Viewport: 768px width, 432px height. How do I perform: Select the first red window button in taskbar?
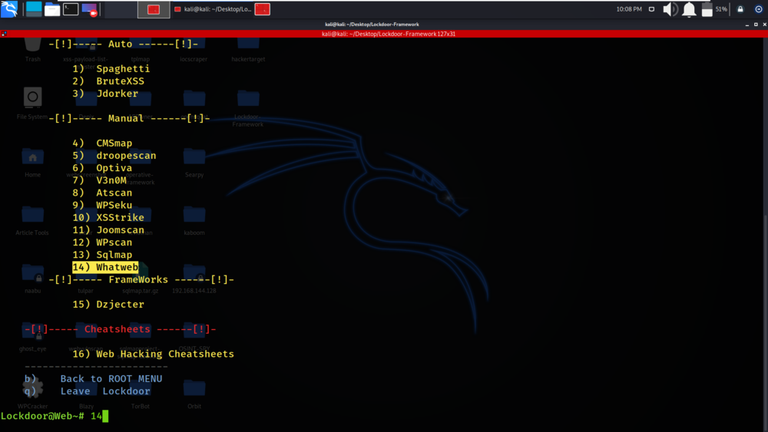pos(154,9)
